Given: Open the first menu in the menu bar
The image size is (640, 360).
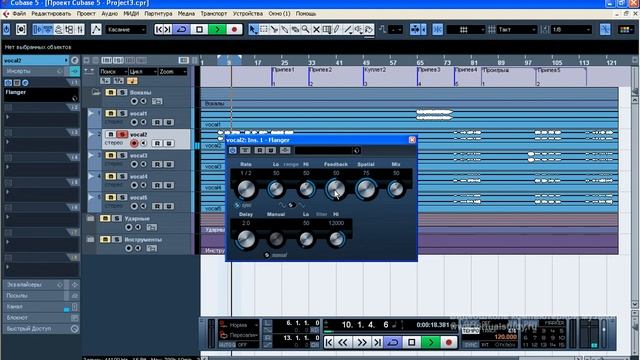Looking at the screenshot, I should point(19,13).
